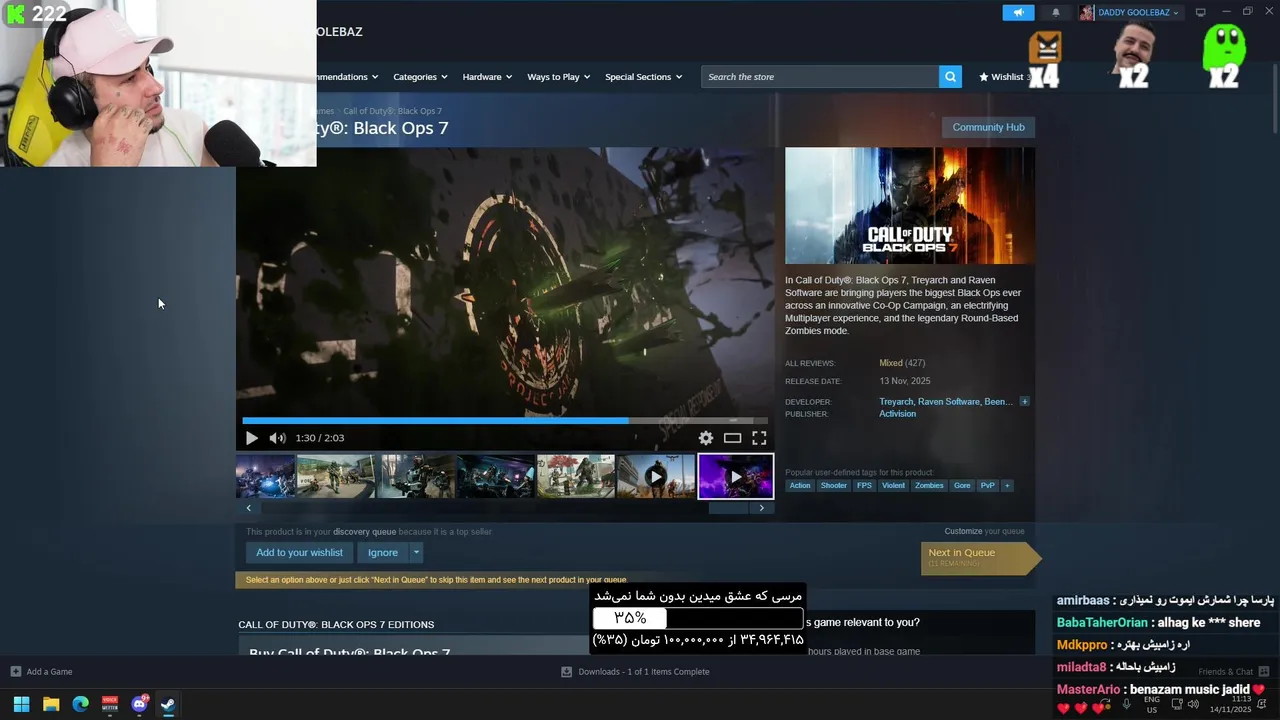Image resolution: width=1280 pixels, height=720 pixels.
Task: Open the Categories dropdown menu
Action: coord(420,77)
